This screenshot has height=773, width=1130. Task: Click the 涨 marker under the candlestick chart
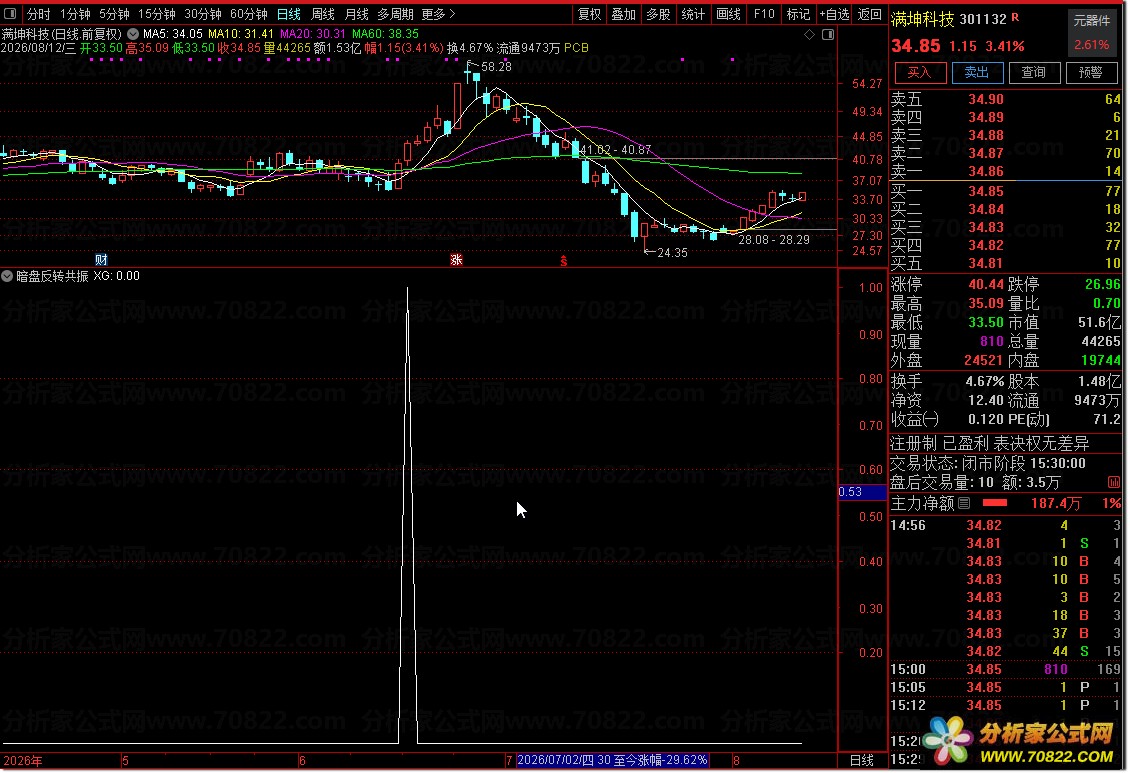tap(456, 259)
